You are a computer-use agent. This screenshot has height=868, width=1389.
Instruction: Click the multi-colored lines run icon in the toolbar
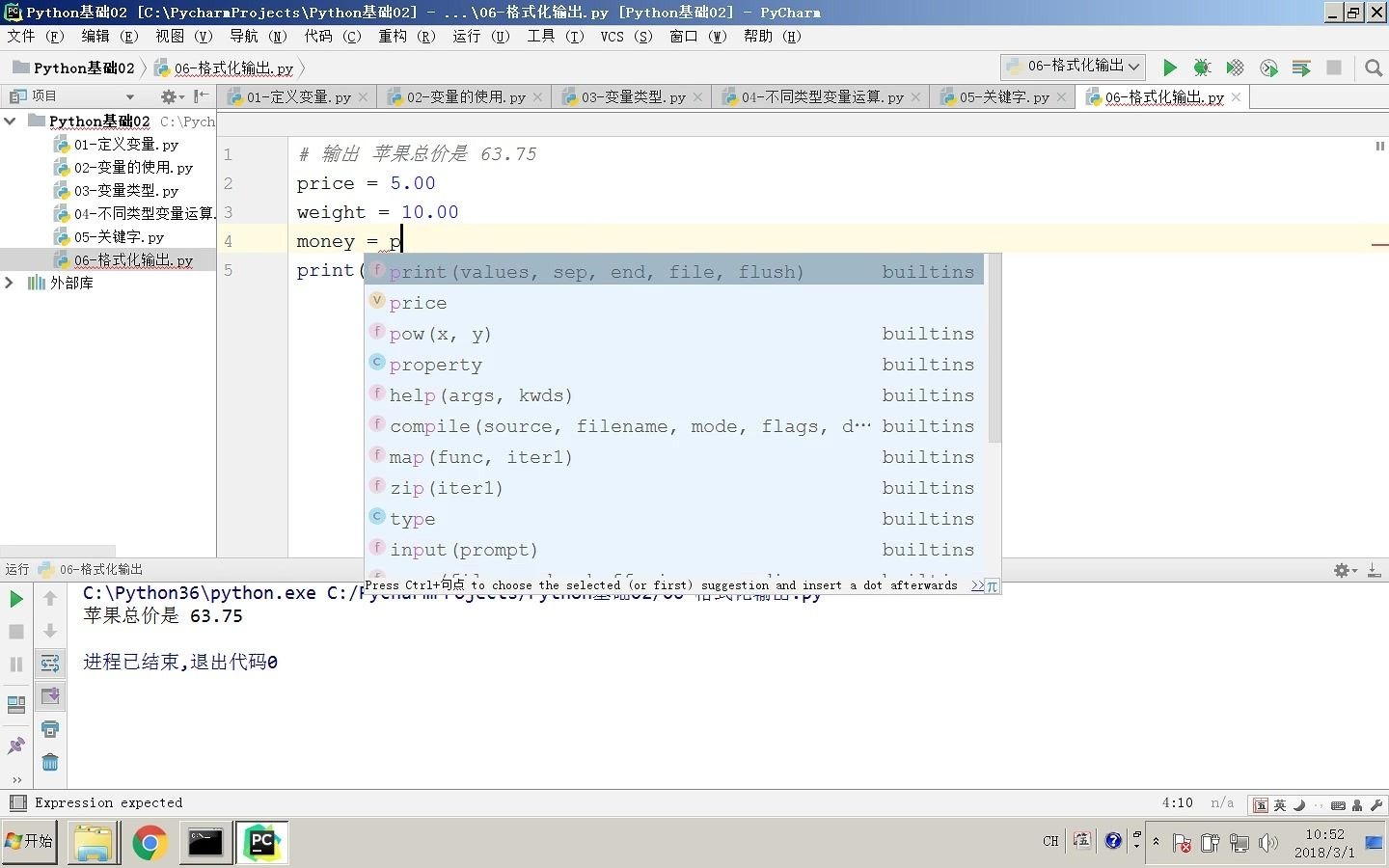tap(1301, 68)
